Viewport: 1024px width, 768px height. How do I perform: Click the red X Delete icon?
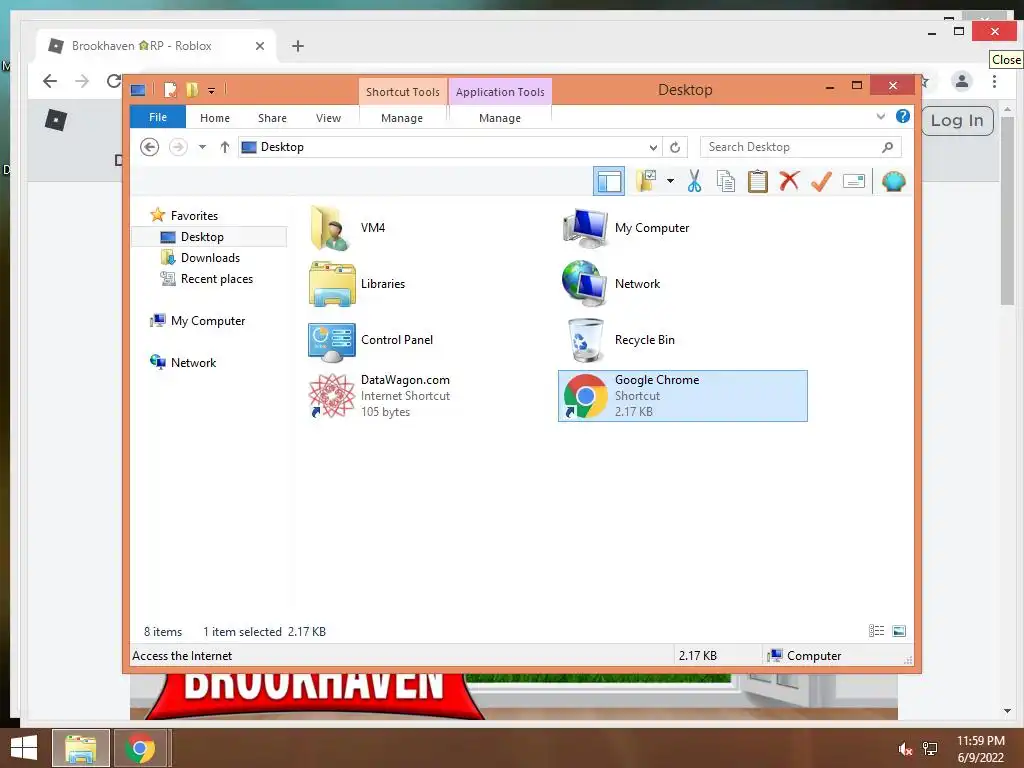pyautogui.click(x=789, y=181)
